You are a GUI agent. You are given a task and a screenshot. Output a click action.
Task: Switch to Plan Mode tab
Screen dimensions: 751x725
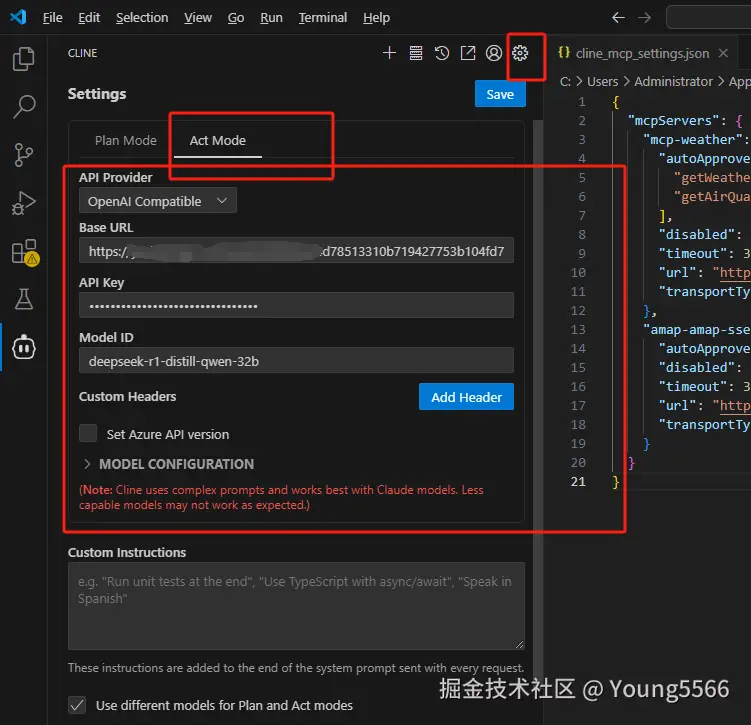pos(125,140)
